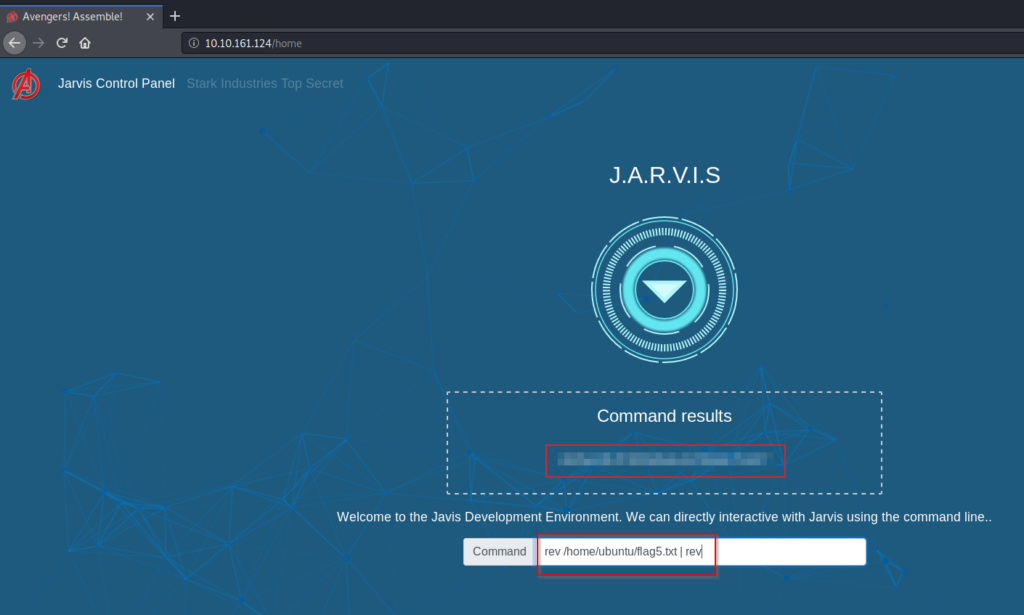Click the blurred command result text

pos(665,460)
